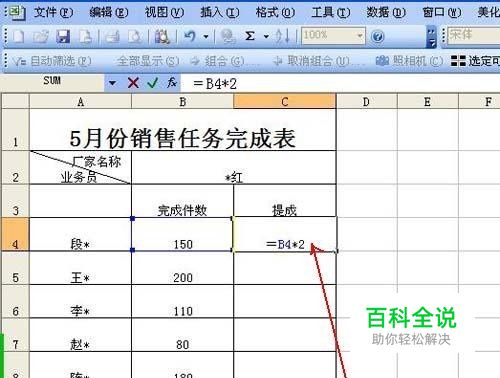This screenshot has width=500, height=378.
Task: Click the 选定可 button with grid icon
Action: [x=475, y=61]
